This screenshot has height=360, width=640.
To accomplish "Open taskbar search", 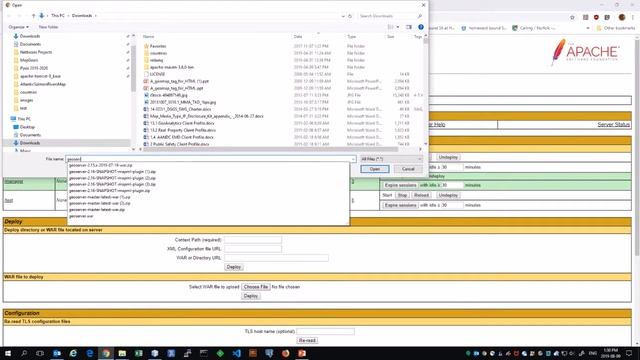I will click(24, 353).
